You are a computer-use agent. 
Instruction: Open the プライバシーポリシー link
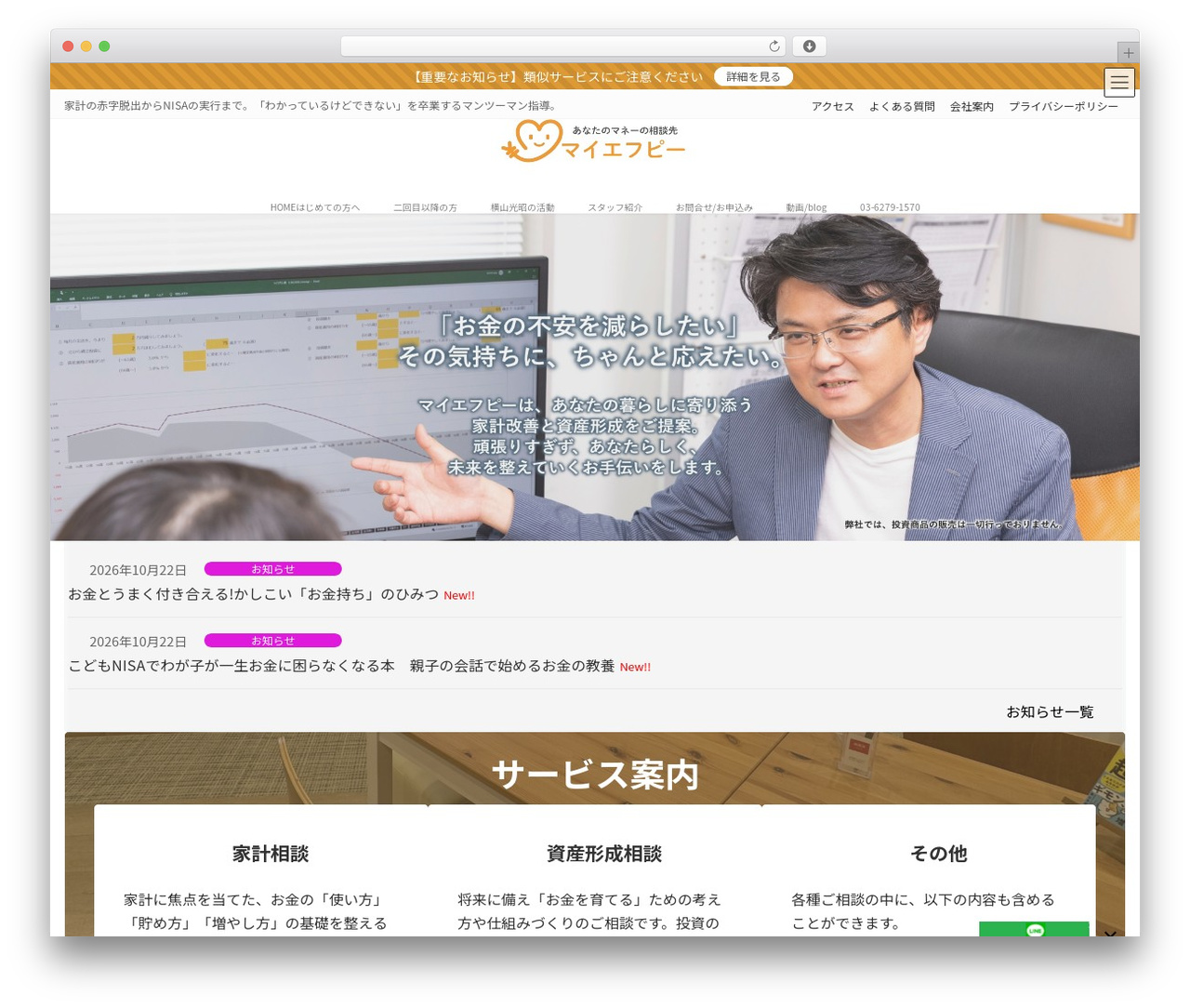coord(1064,107)
